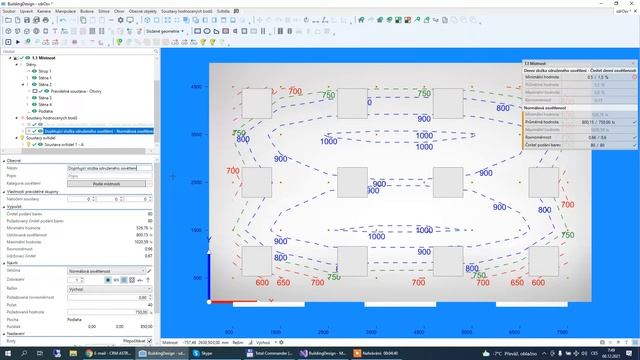640x360 pixels.
Task: Select the rectangle shape tool
Action: click(x=198, y=31)
